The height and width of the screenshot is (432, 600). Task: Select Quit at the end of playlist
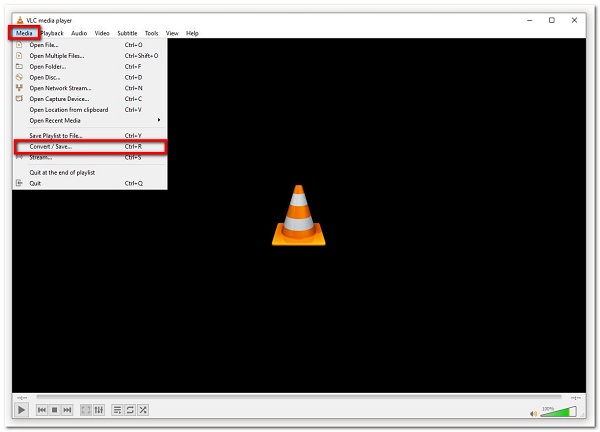pyautogui.click(x=90, y=173)
